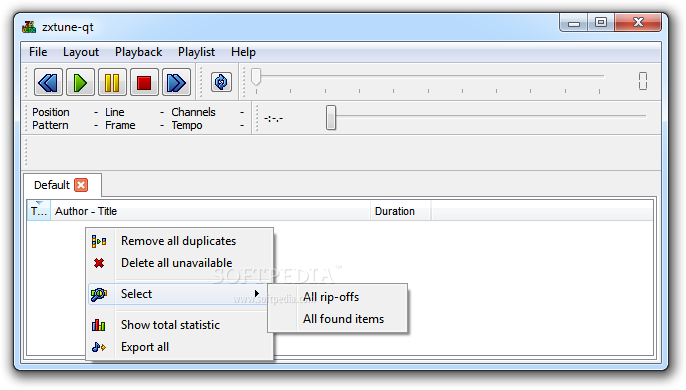Open the File menu
The image size is (686, 390).
click(38, 52)
